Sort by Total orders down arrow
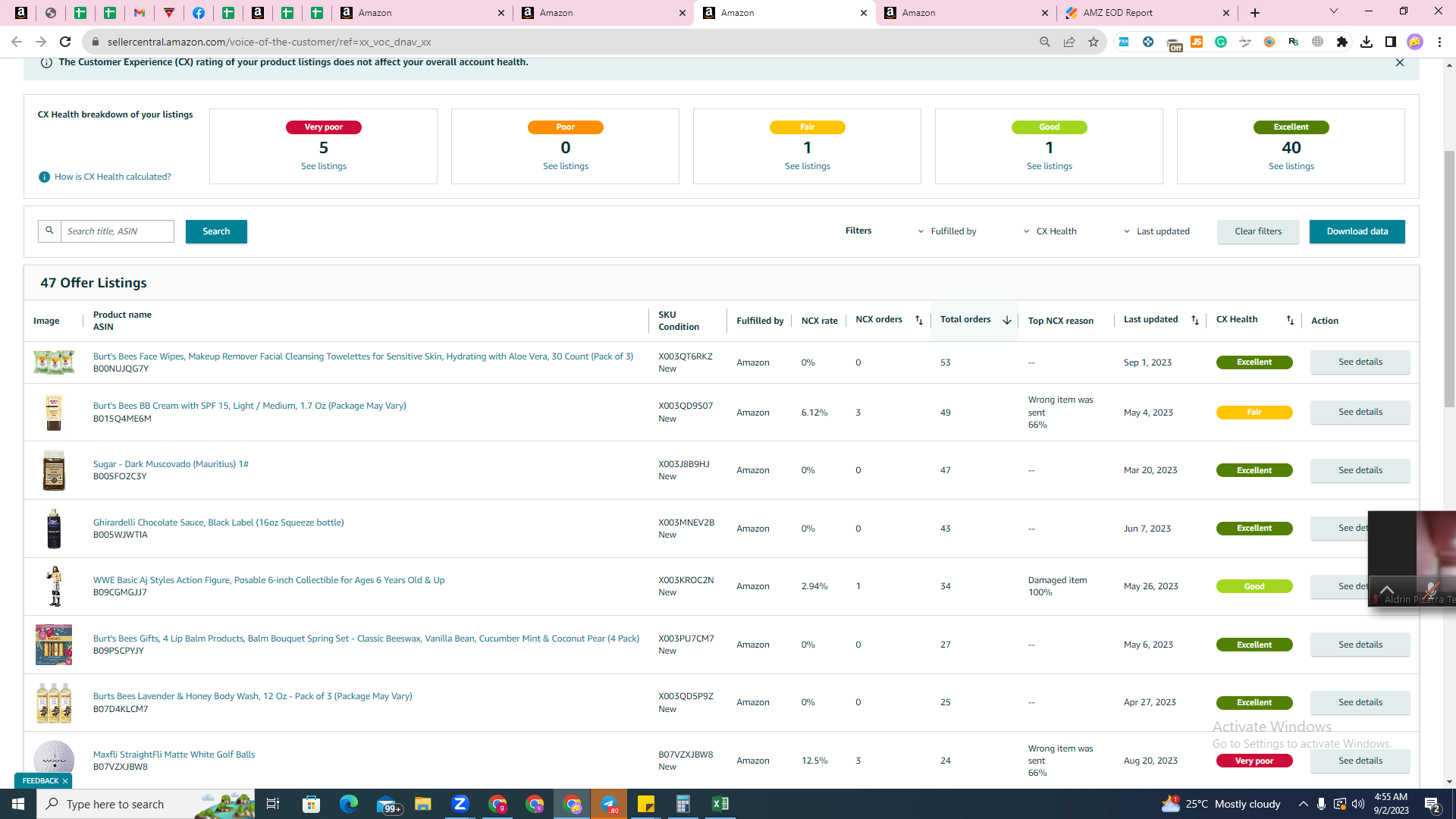Viewport: 1456px width, 819px height. tap(1007, 321)
